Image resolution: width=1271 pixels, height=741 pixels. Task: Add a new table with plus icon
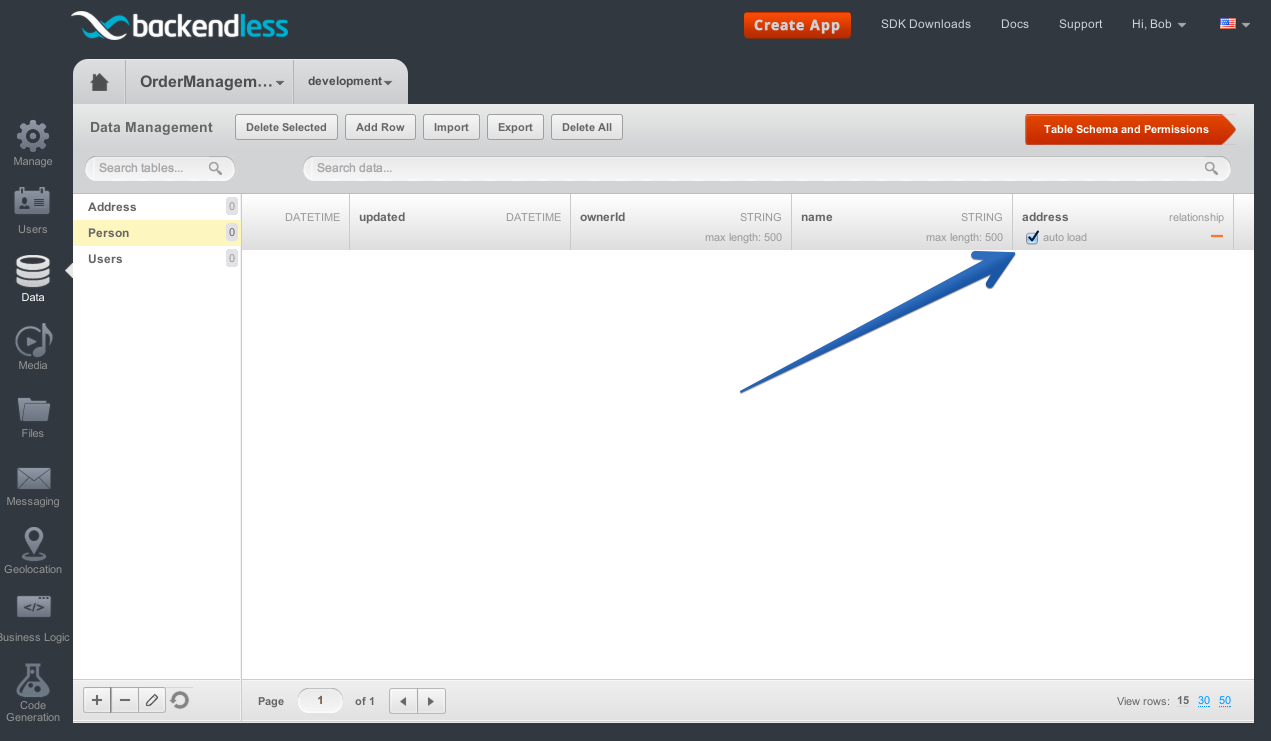[x=96, y=700]
